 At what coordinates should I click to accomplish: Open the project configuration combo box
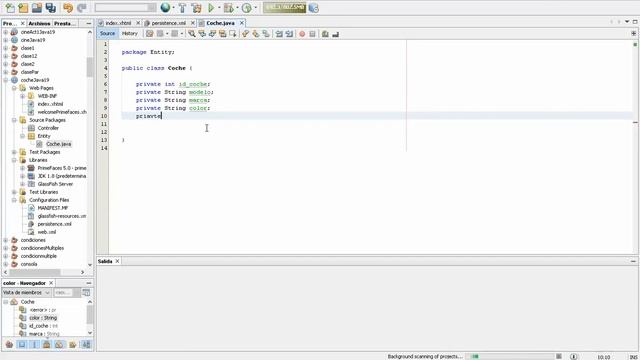pyautogui.click(x=125, y=8)
